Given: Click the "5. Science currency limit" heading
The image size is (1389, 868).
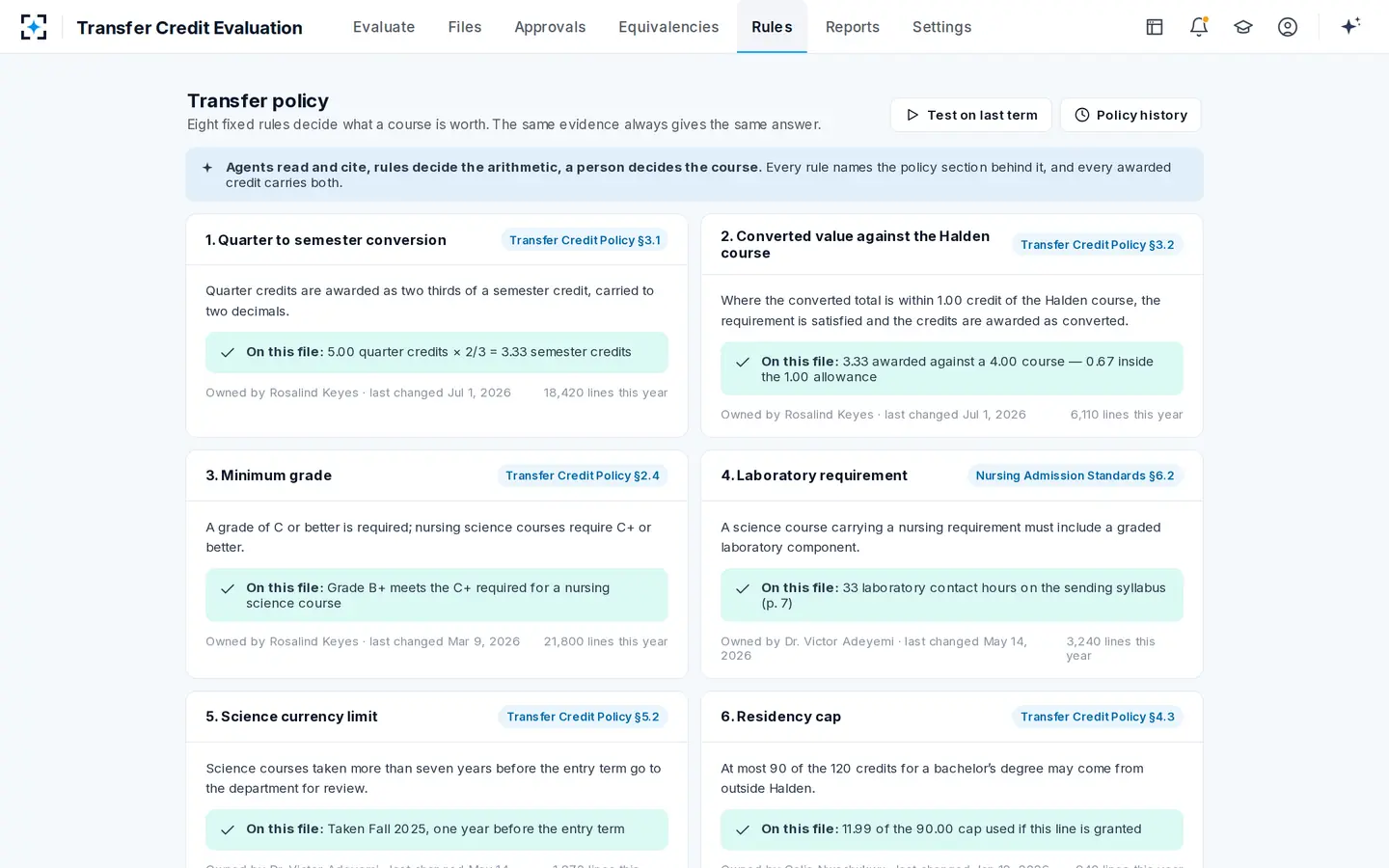Looking at the screenshot, I should pos(291,717).
